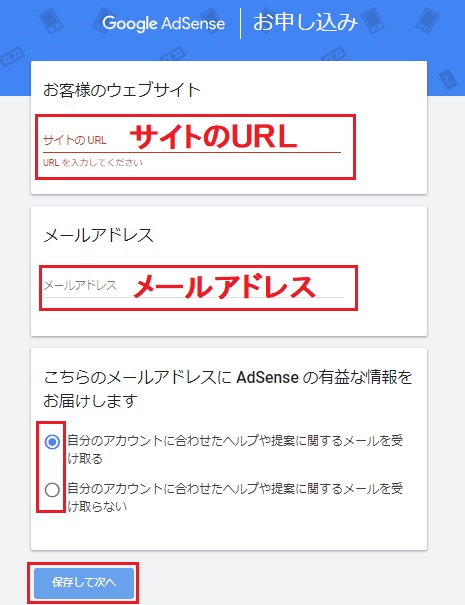Click the お客様のウェブサイト section heading
This screenshot has width=465, height=605.
(122, 90)
